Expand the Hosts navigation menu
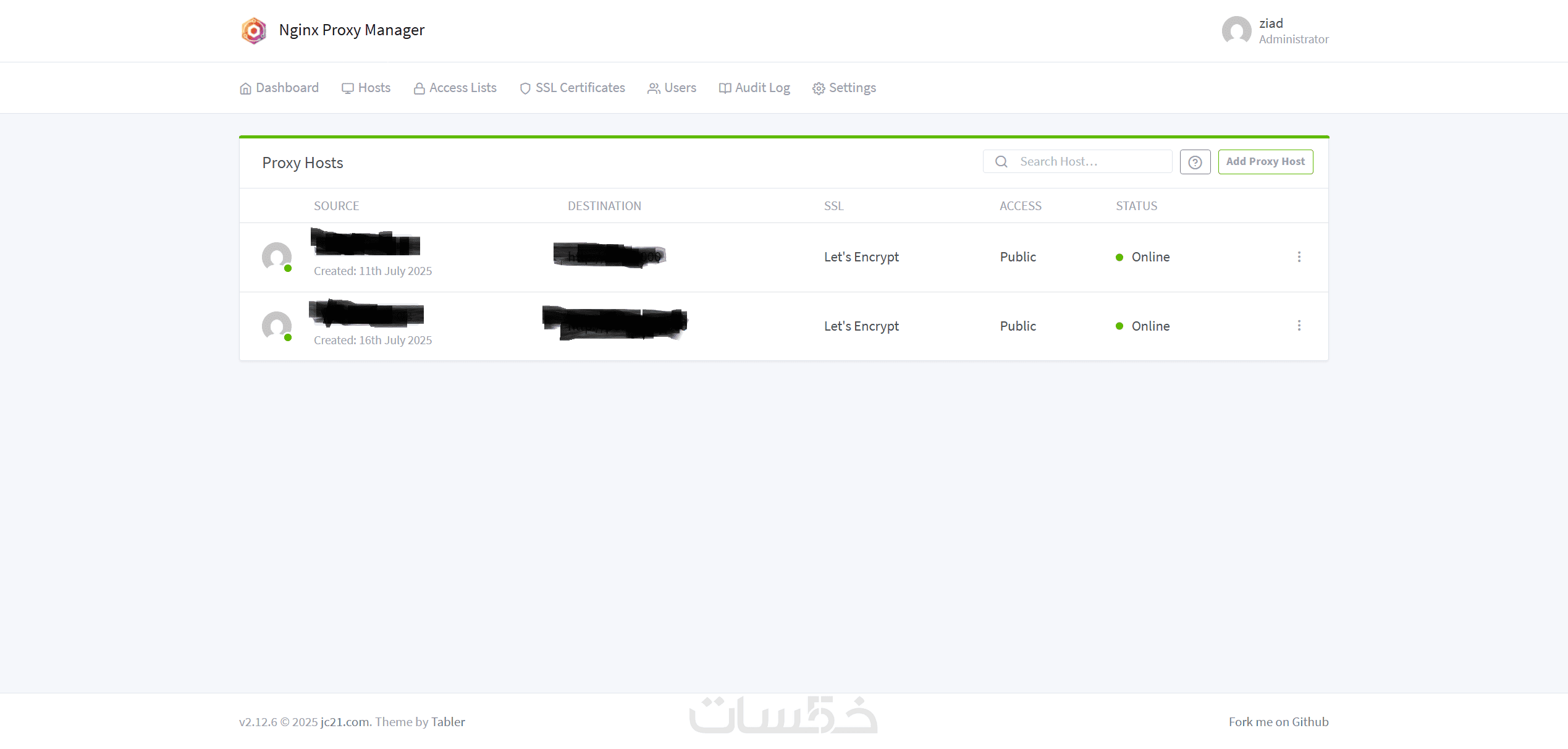Image resolution: width=1568 pixels, height=749 pixels. [x=366, y=88]
